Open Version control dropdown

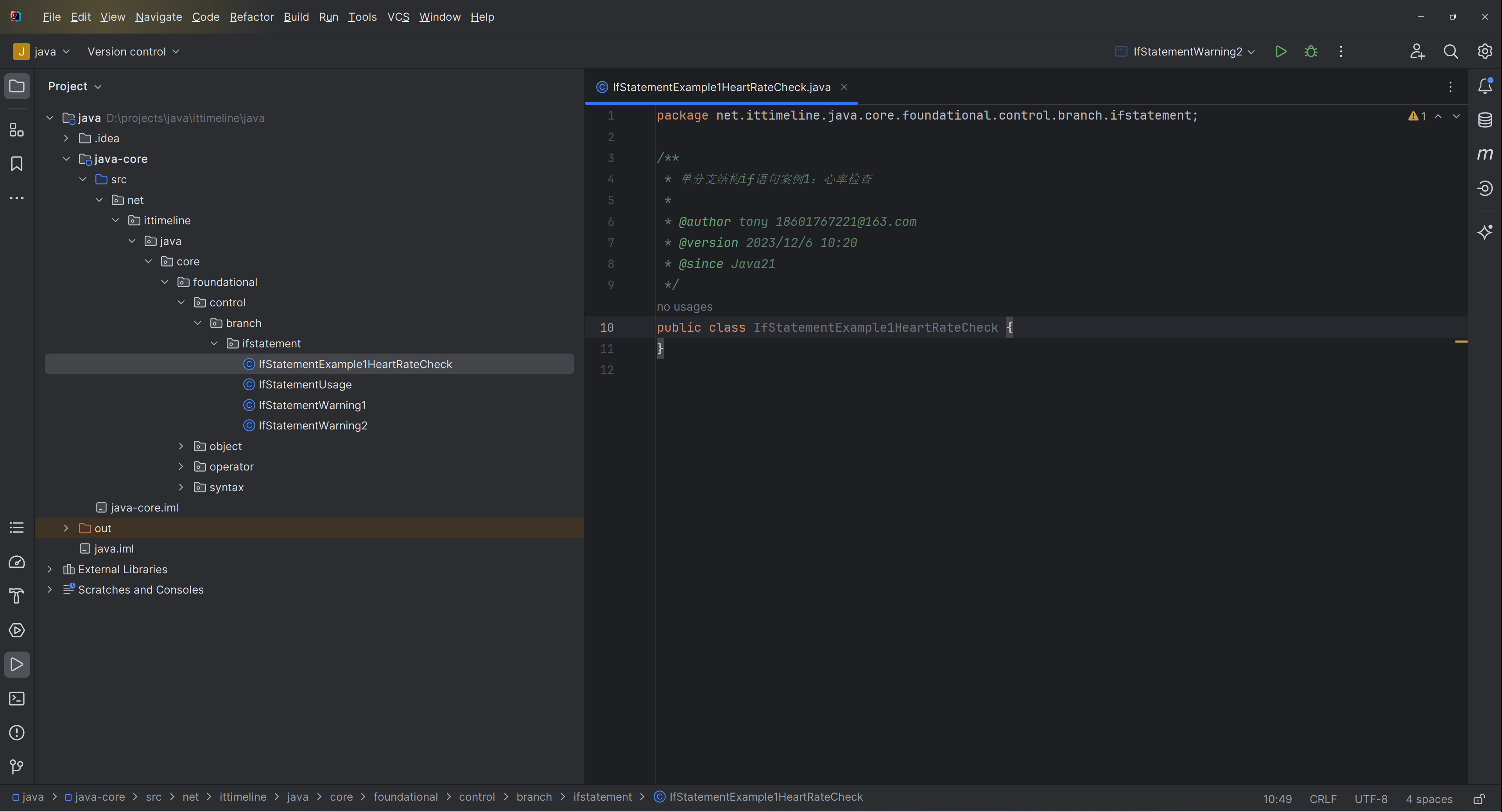(134, 52)
